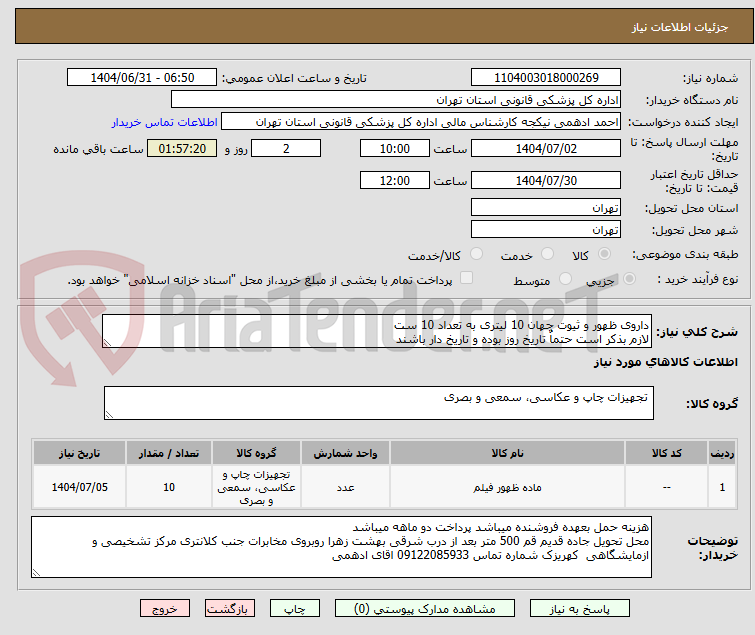Click the خروج exit button
The image size is (755, 635).
[165, 609]
